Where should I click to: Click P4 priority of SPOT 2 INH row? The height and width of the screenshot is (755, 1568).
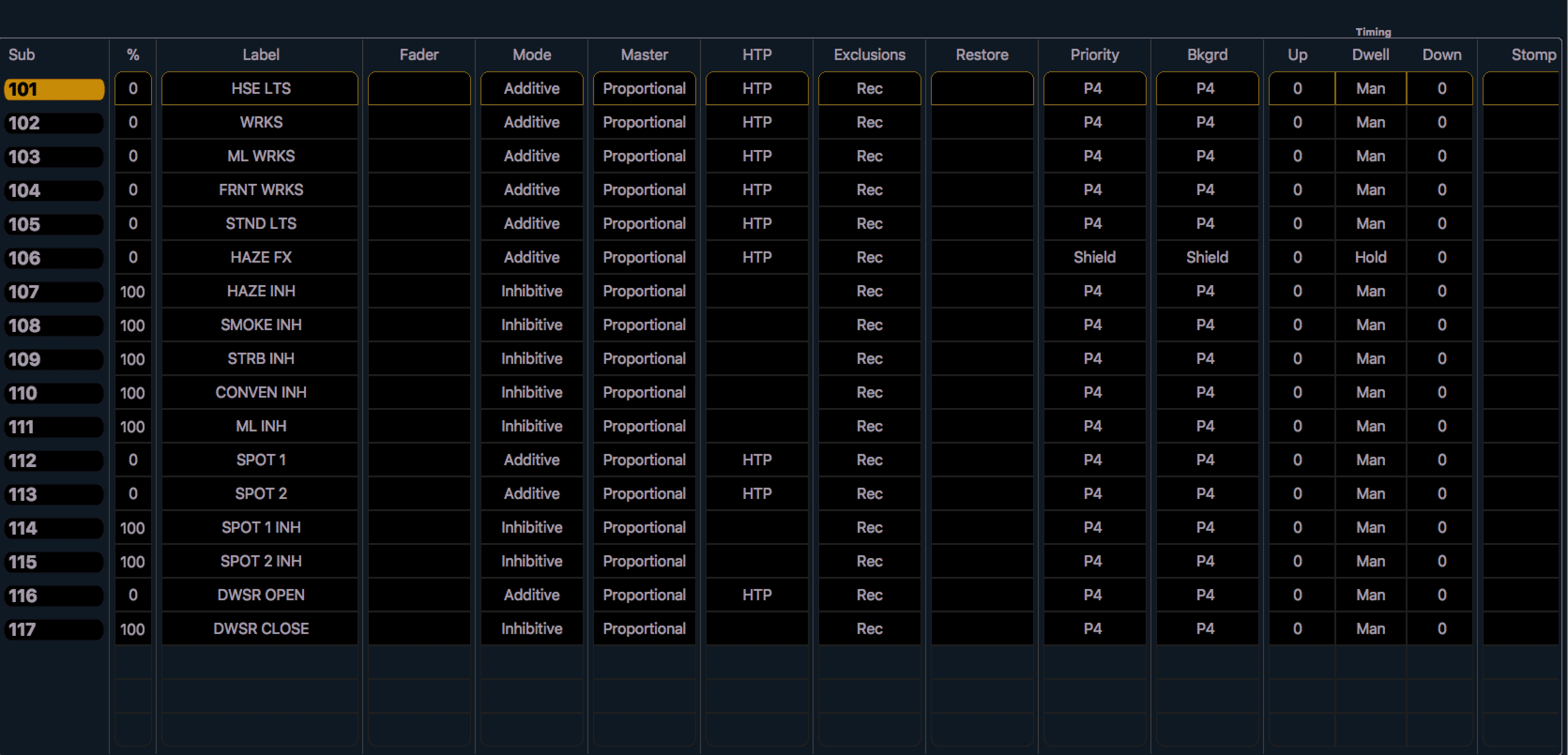1095,561
